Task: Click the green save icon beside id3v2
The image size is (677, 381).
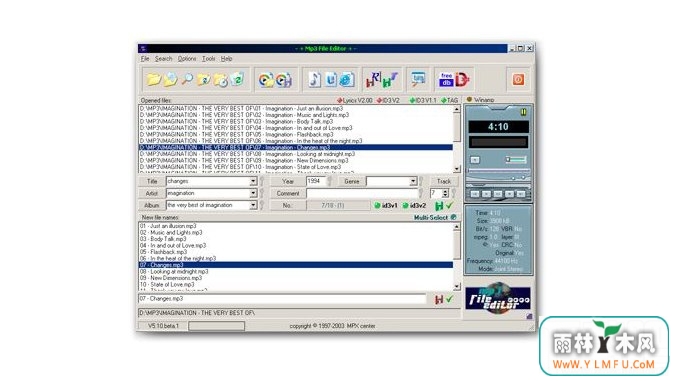Action: click(x=439, y=206)
